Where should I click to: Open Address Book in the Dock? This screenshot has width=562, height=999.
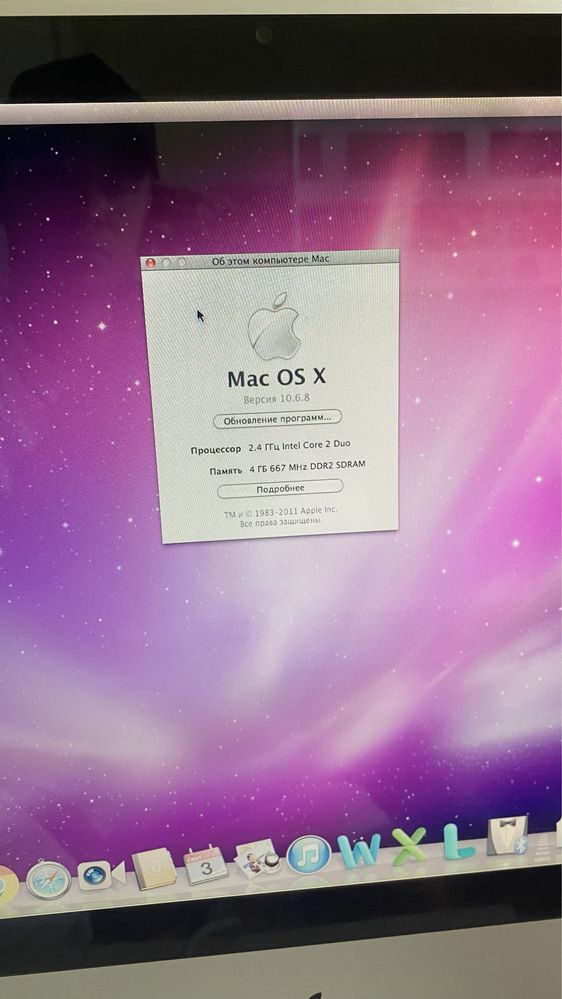pos(154,870)
